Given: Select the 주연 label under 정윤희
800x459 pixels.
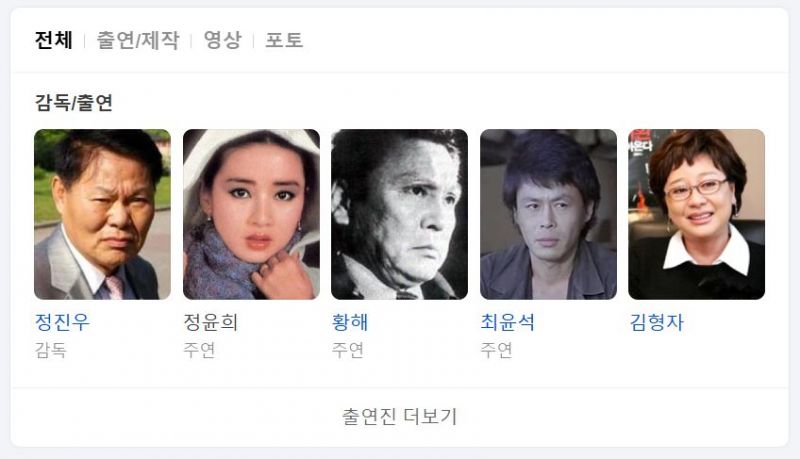Looking at the screenshot, I should tap(199, 350).
